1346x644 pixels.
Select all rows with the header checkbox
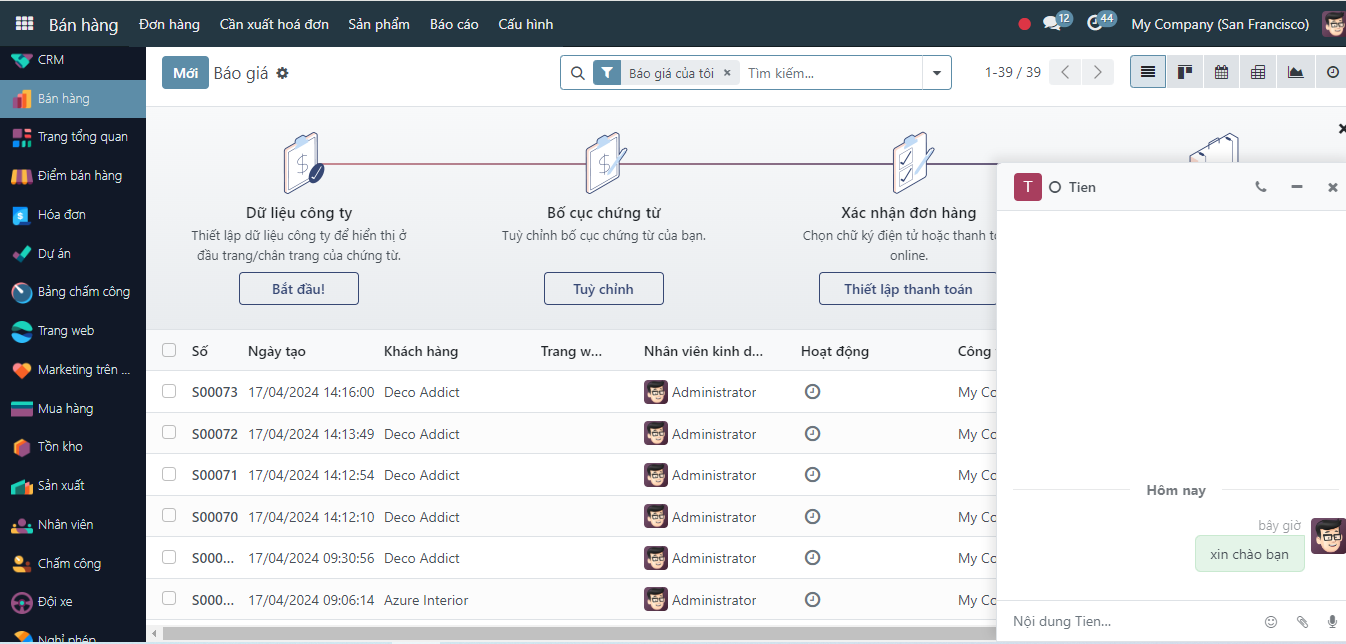point(169,350)
